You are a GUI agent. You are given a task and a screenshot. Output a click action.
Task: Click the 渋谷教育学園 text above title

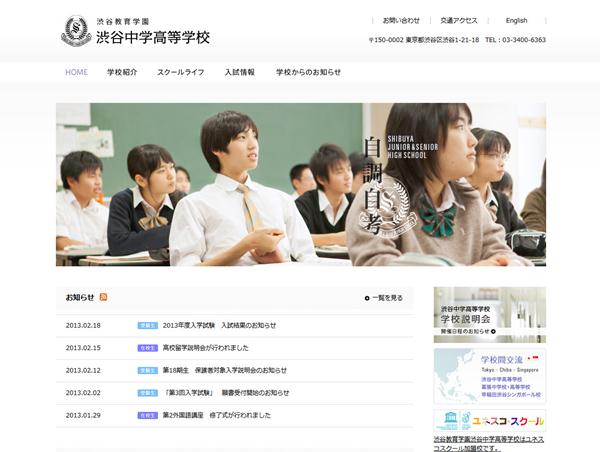[x=122, y=21]
